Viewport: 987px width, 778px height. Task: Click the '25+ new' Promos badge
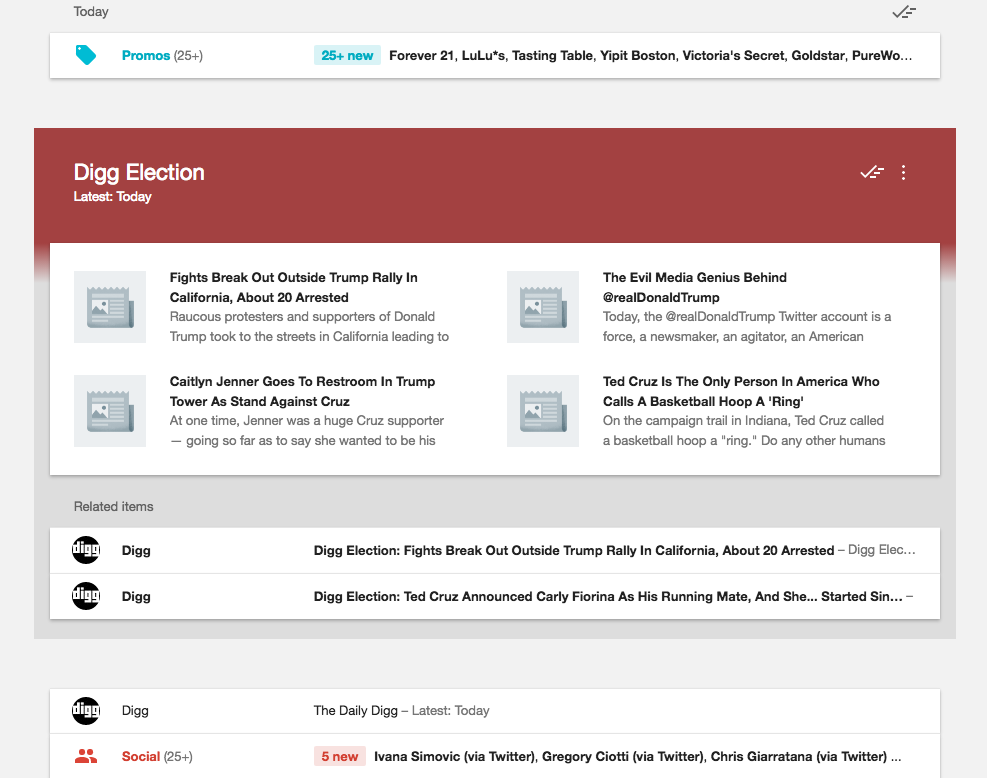click(347, 55)
